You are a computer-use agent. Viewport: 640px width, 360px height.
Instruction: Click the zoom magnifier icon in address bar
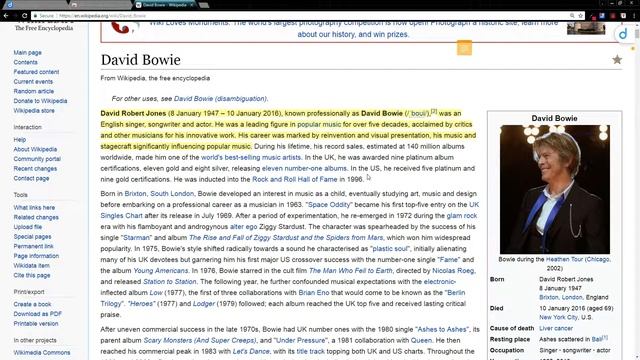[x=572, y=16]
